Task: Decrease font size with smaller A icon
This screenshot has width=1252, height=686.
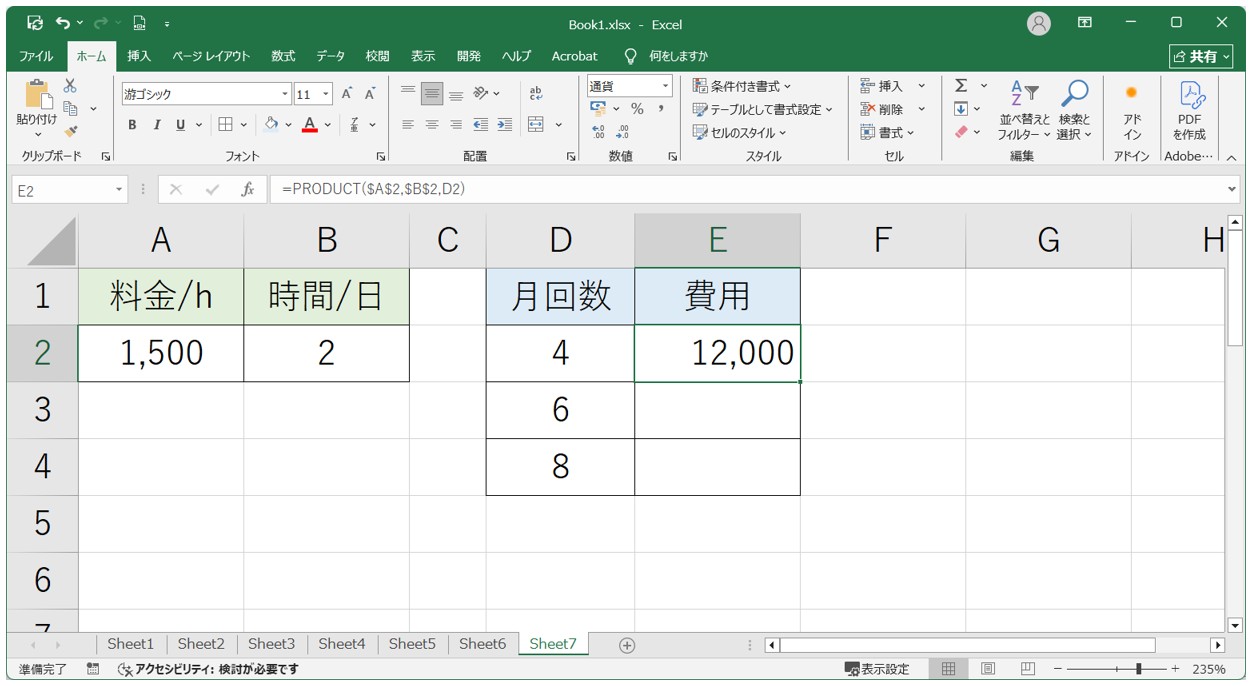Action: [x=370, y=94]
